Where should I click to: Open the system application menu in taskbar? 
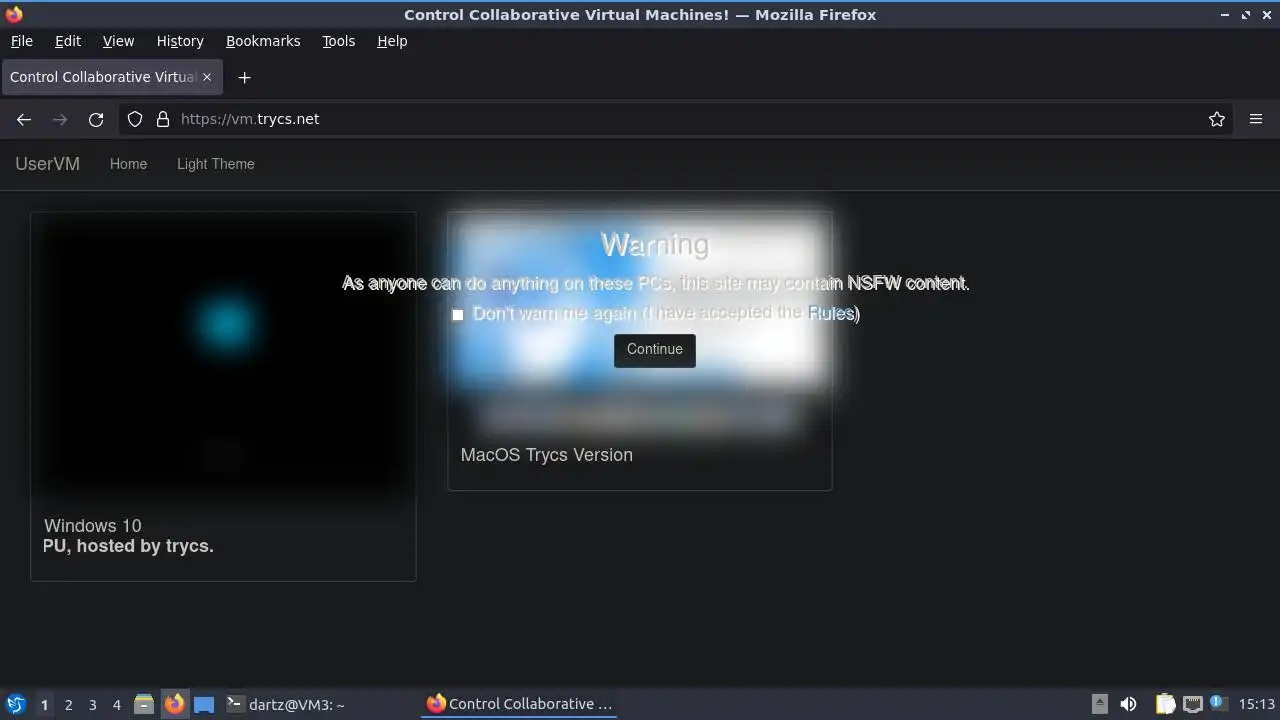pyautogui.click(x=15, y=704)
